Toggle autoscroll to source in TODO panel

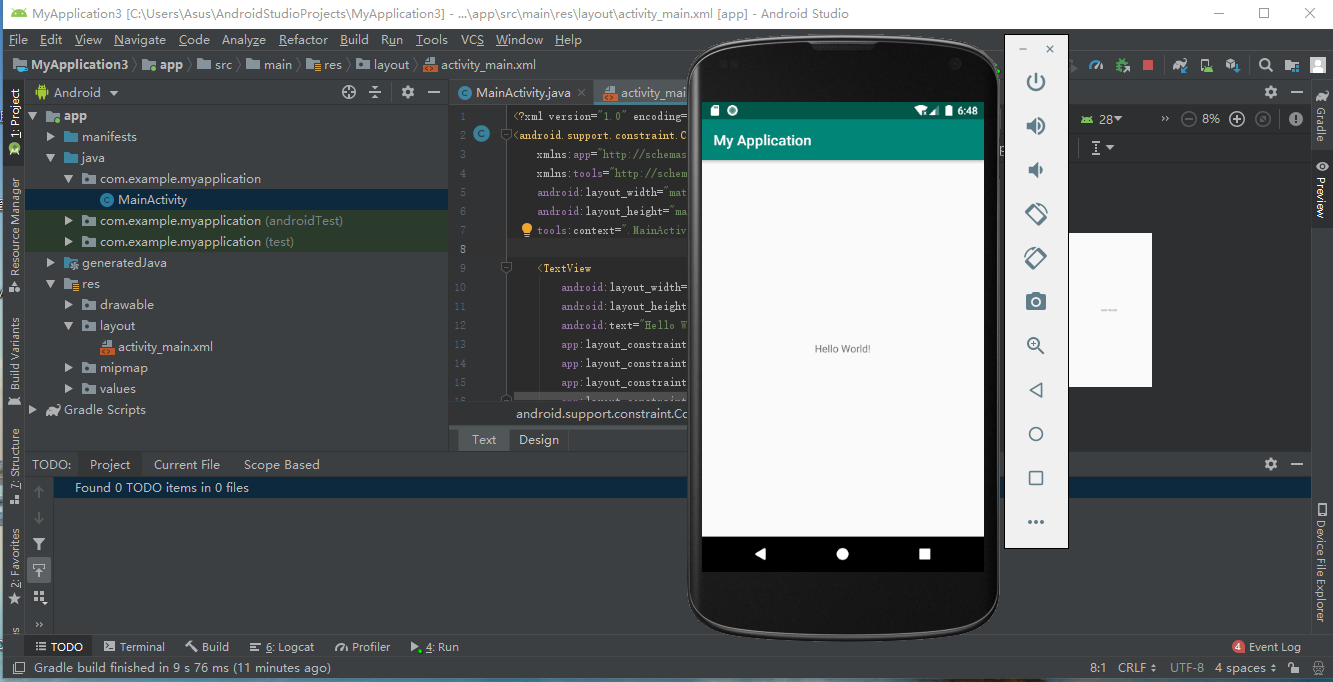(39, 570)
